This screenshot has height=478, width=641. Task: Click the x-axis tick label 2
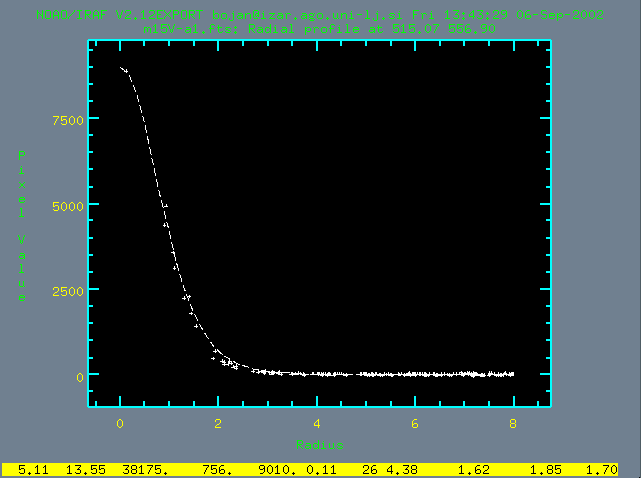click(218, 424)
